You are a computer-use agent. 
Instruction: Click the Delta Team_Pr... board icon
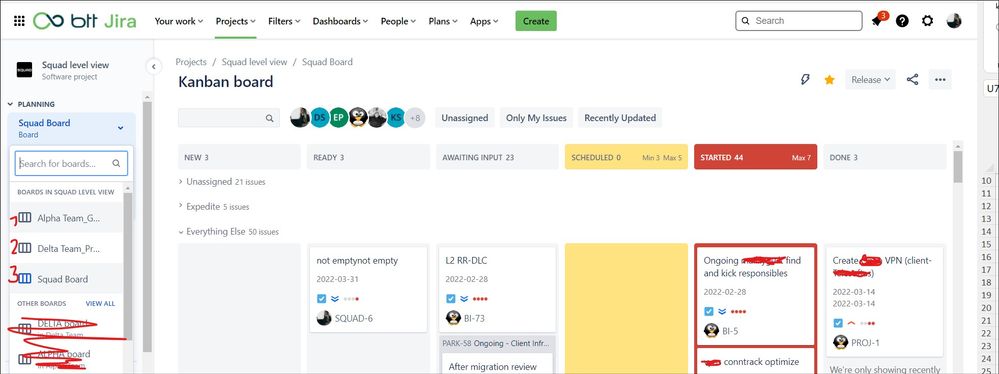point(24,248)
